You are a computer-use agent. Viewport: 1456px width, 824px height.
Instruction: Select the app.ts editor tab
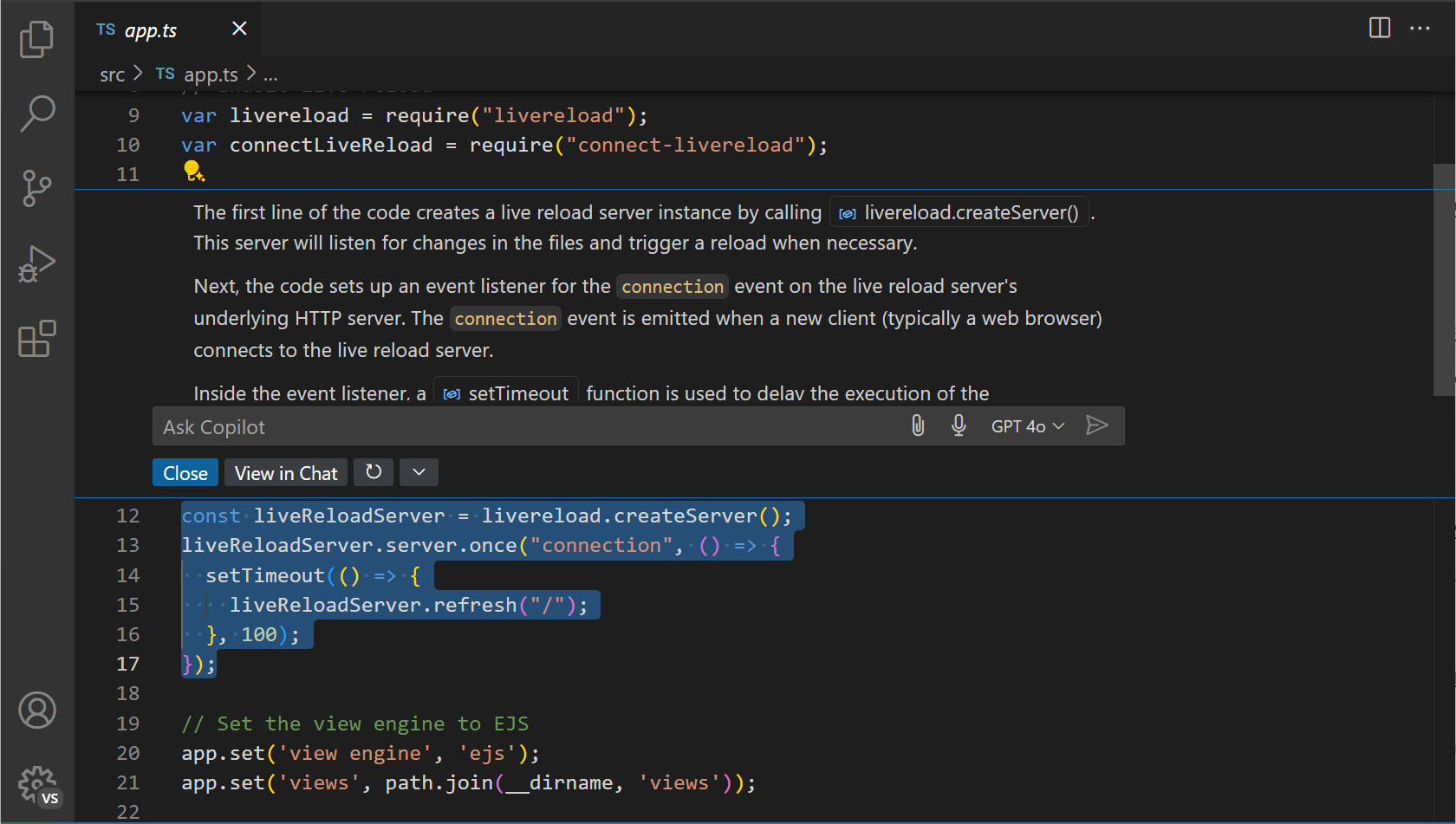coord(150,29)
